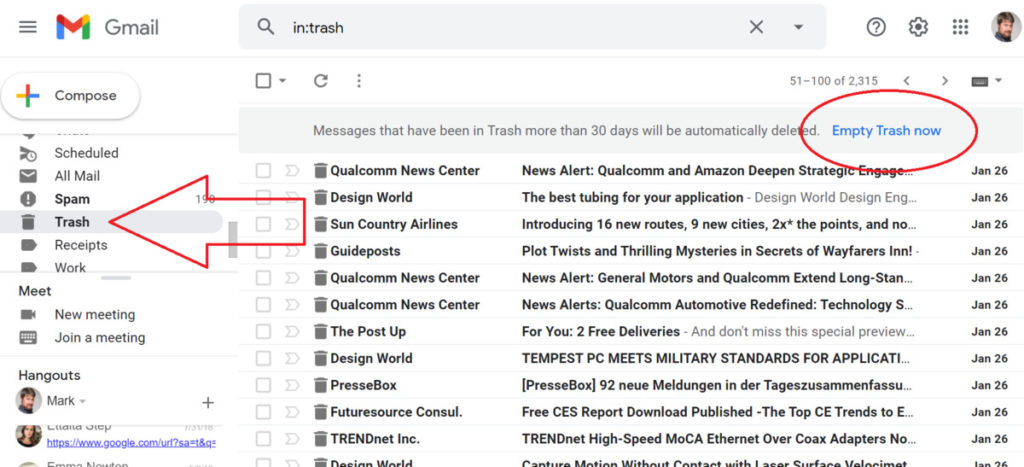
Task: Check The Post Up email checkbox
Action: [x=263, y=332]
